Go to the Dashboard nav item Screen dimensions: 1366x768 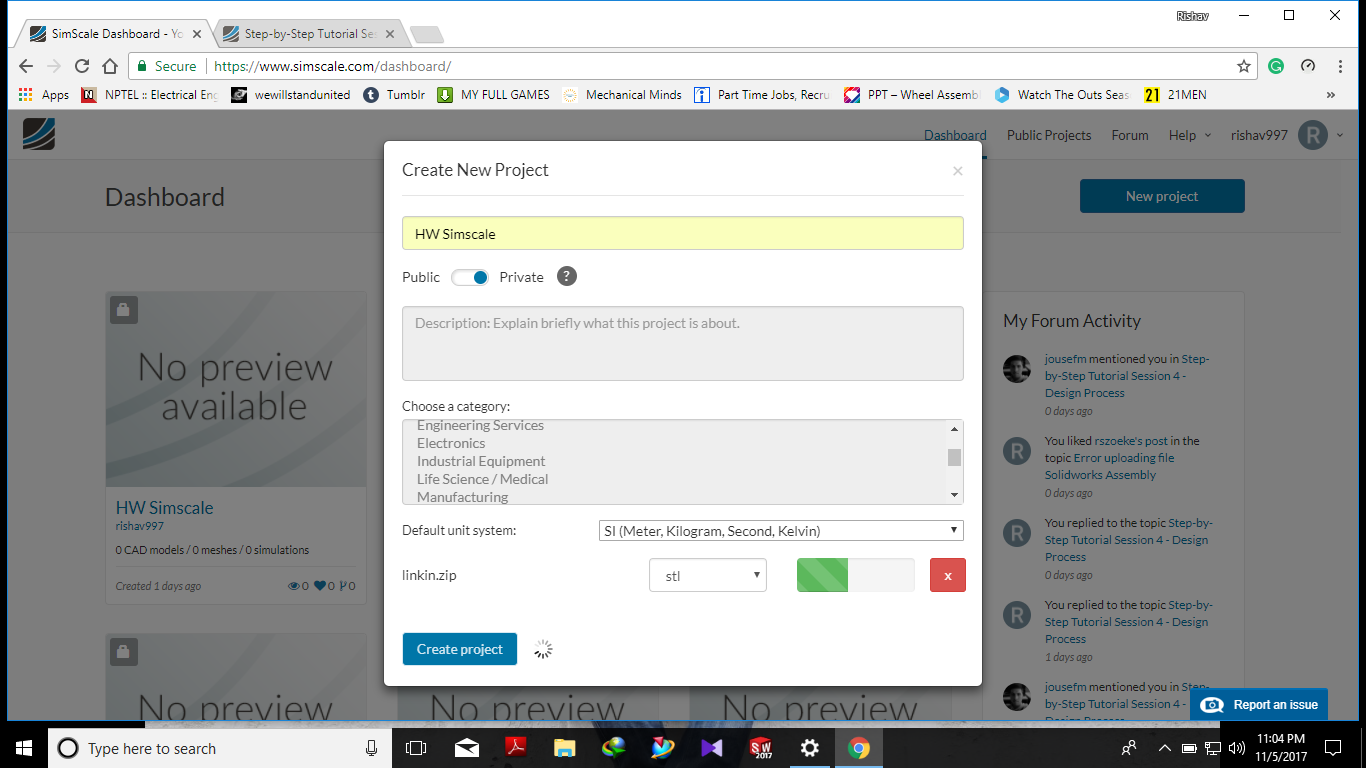point(955,135)
